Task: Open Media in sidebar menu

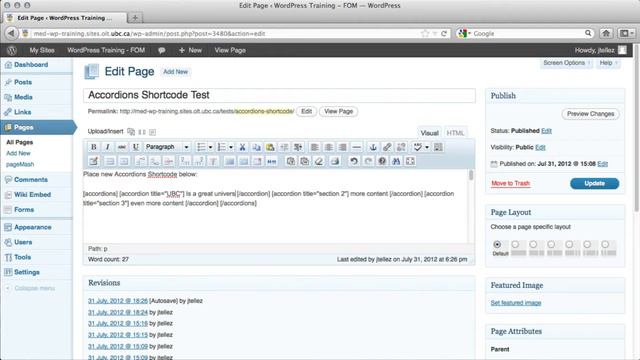Action: coord(23,97)
